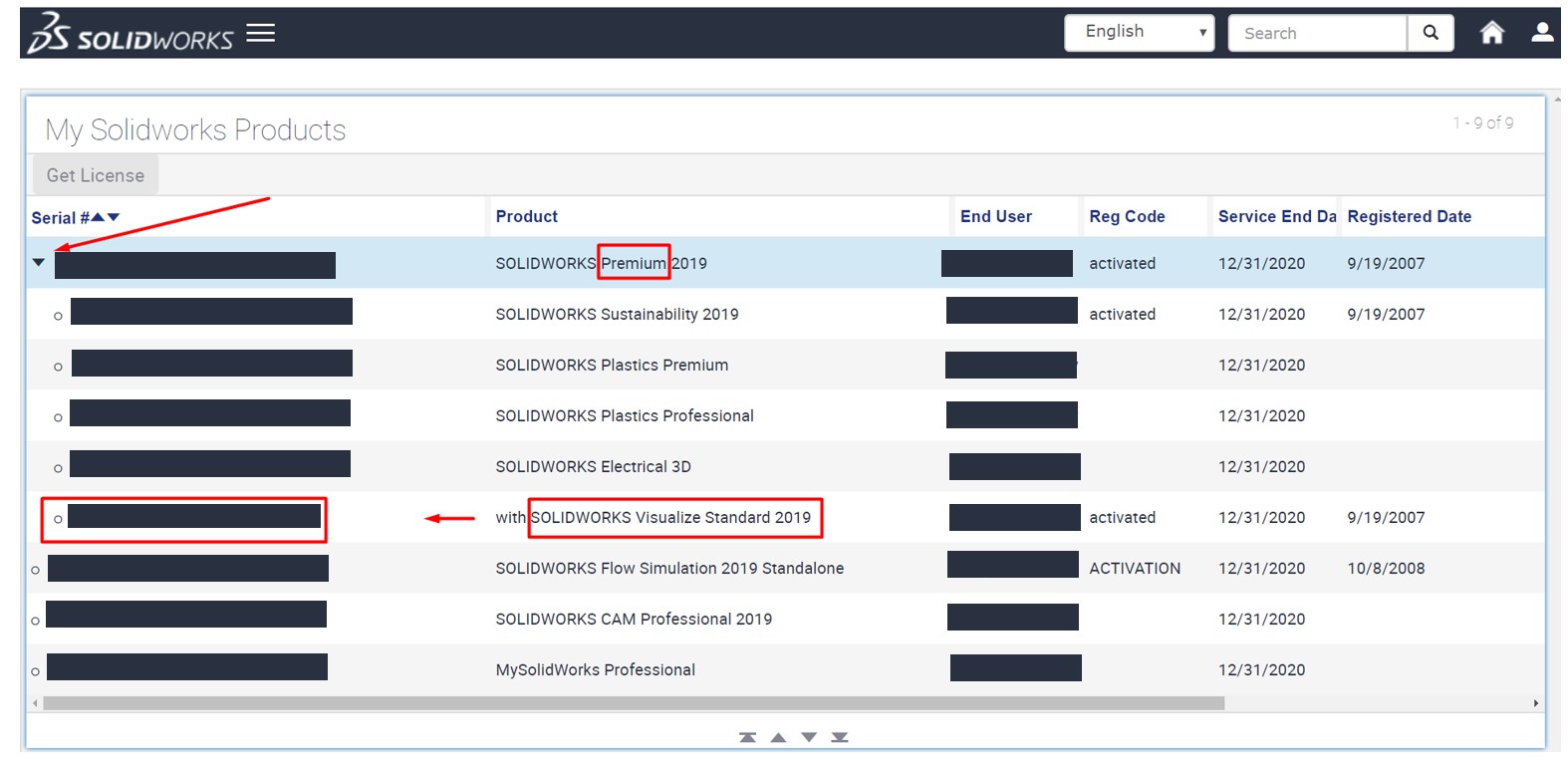The height and width of the screenshot is (760, 1568).
Task: Click service end date in MySolidWorks Professional row
Action: (1261, 669)
